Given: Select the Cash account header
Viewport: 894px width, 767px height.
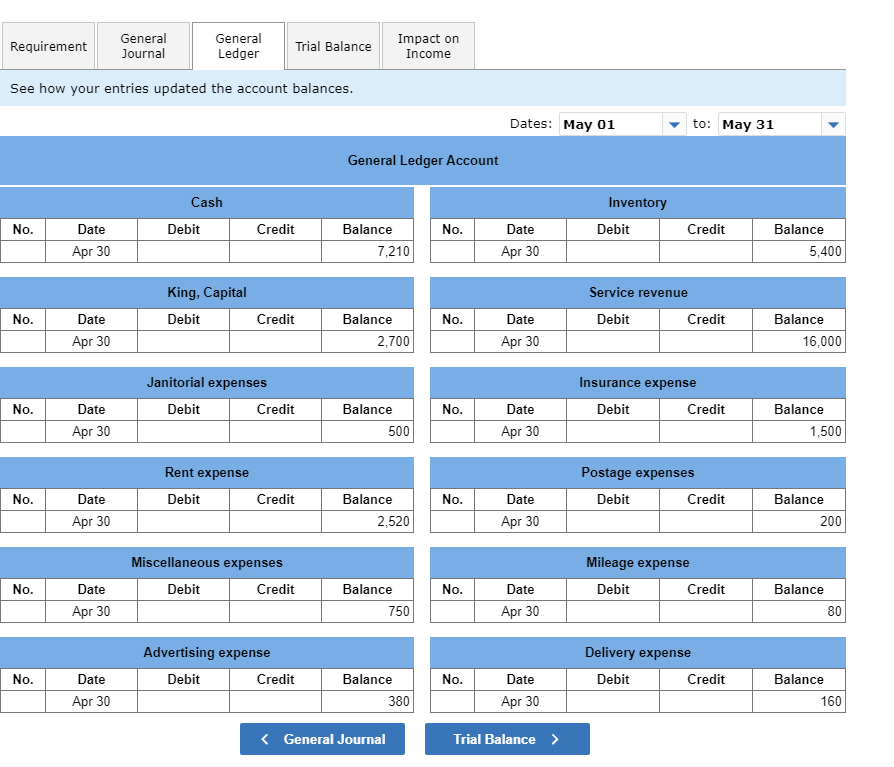Looking at the screenshot, I should [206, 202].
